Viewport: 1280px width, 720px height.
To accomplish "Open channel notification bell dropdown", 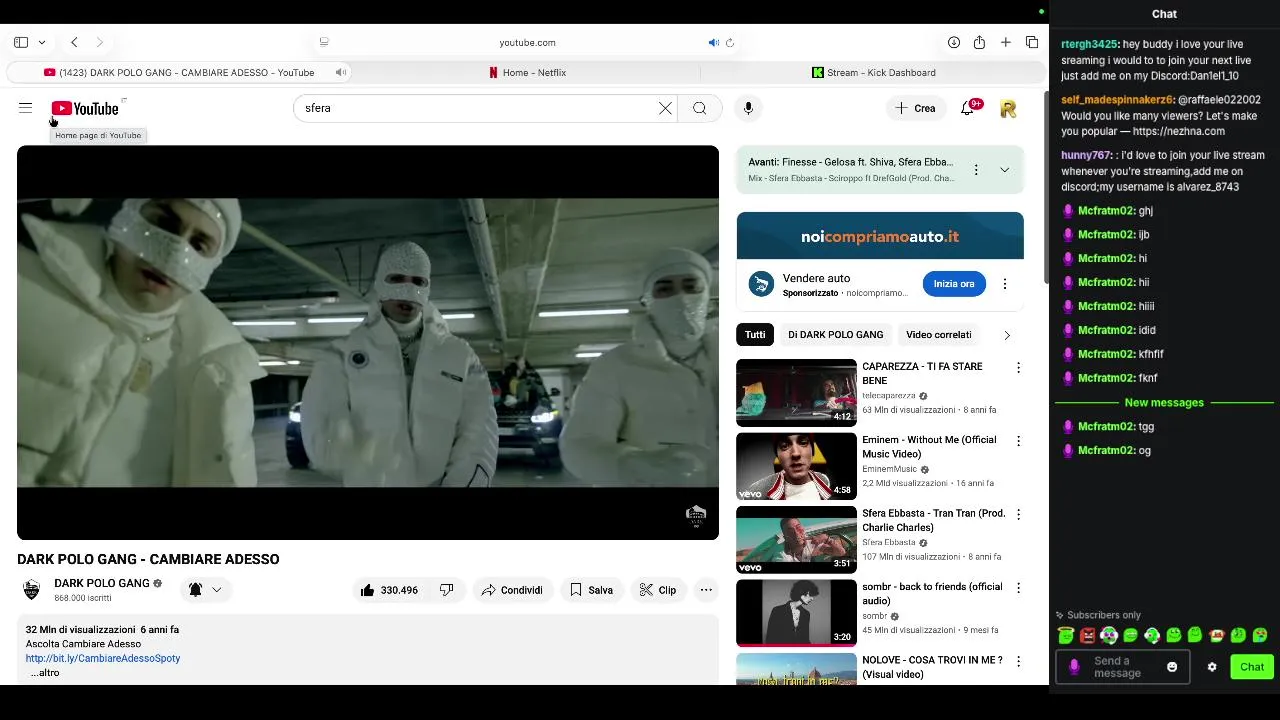I will click(x=205, y=590).
